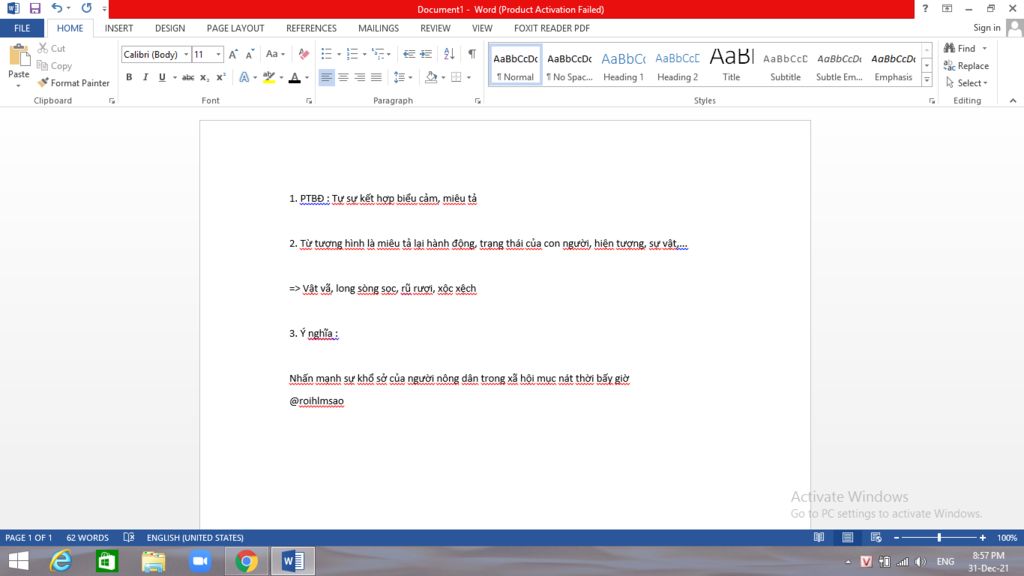This screenshot has width=1024, height=576.
Task: Toggle italic formatting
Action: [145, 77]
